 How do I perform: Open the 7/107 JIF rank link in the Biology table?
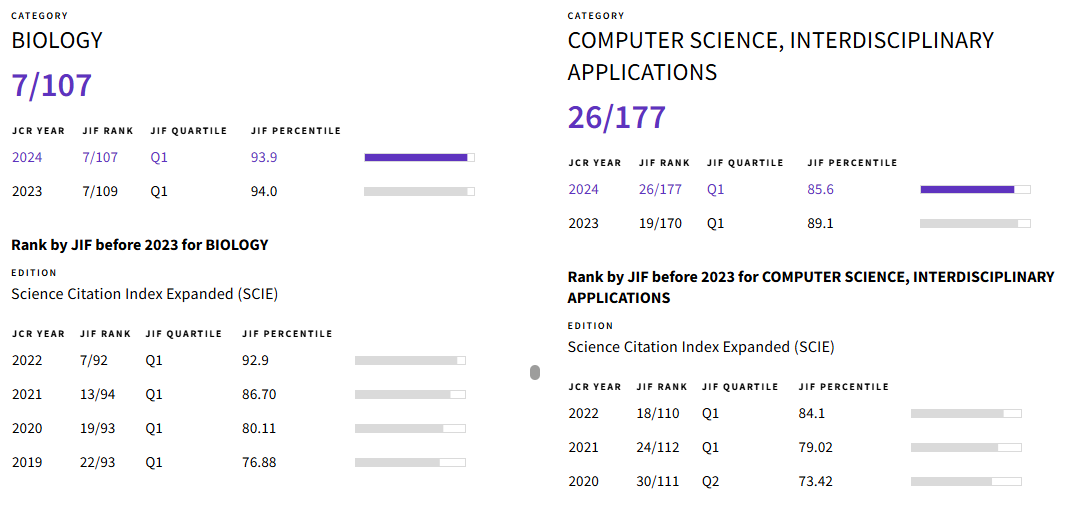click(100, 157)
